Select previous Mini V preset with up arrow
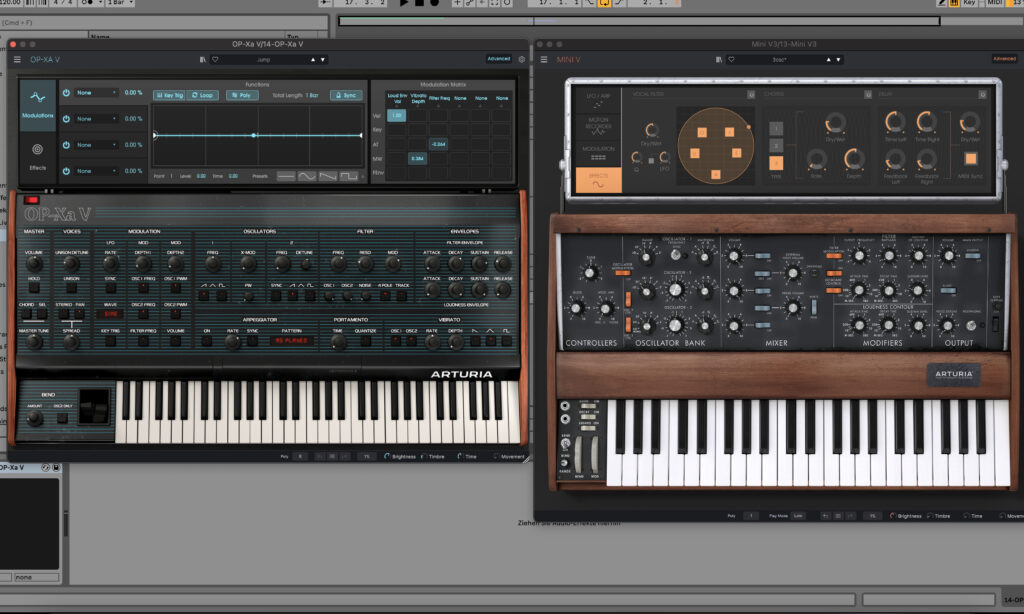This screenshot has width=1024, height=614. (x=829, y=59)
